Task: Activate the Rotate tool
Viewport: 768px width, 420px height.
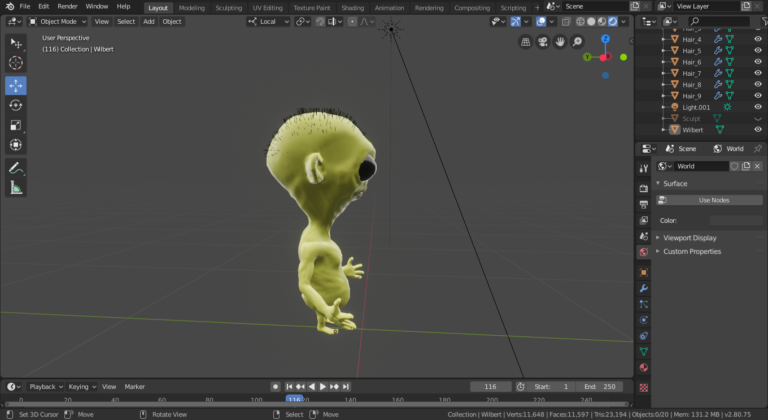Action: tap(16, 105)
